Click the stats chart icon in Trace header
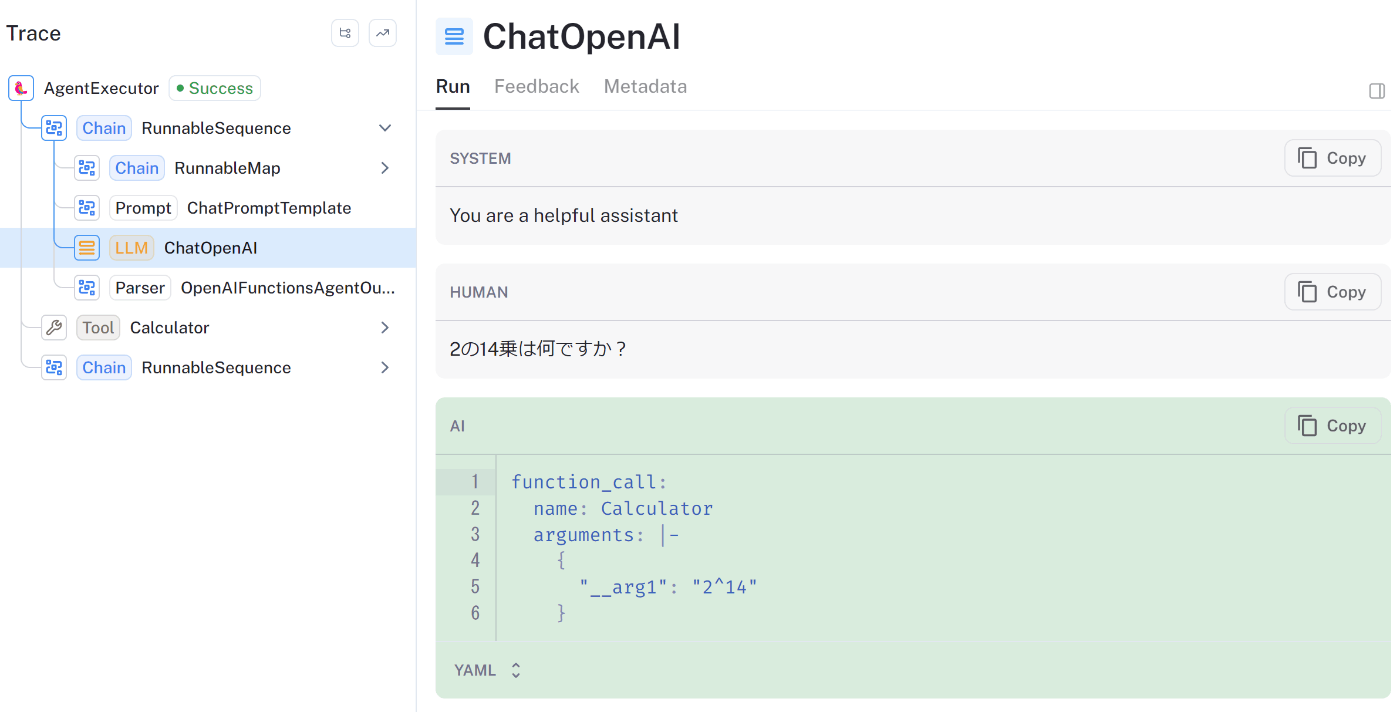1400x712 pixels. point(383,33)
